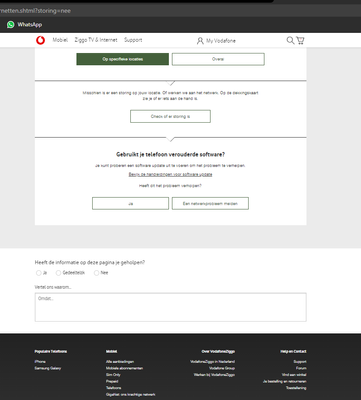Open 'Prepaid' footer link
This screenshot has height=400, width=361.
click(112, 381)
